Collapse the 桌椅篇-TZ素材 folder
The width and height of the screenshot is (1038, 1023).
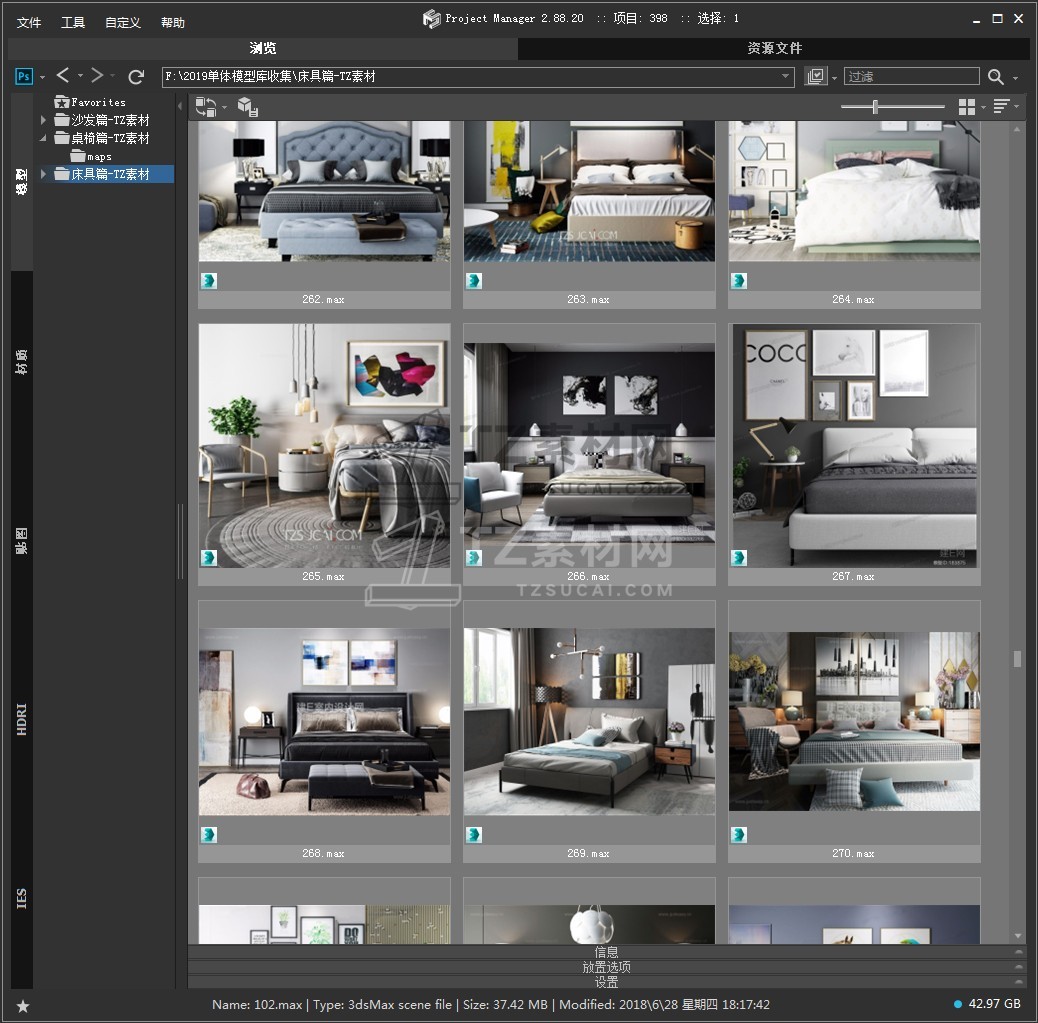(x=43, y=138)
